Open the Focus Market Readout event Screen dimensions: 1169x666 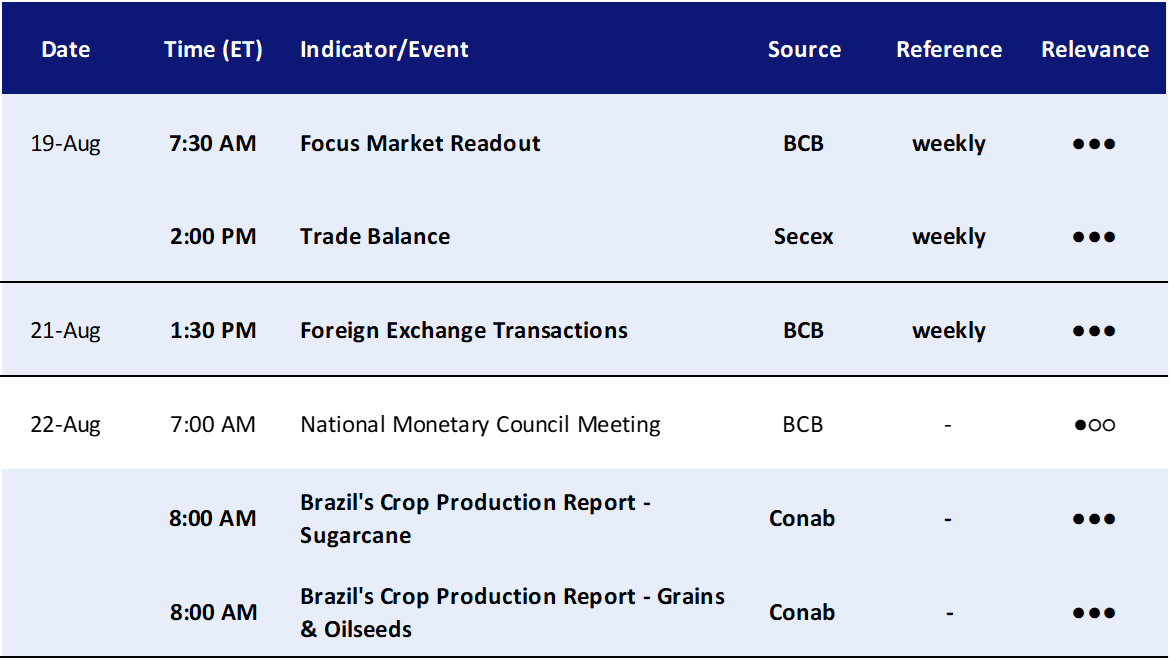pyautogui.click(x=420, y=143)
